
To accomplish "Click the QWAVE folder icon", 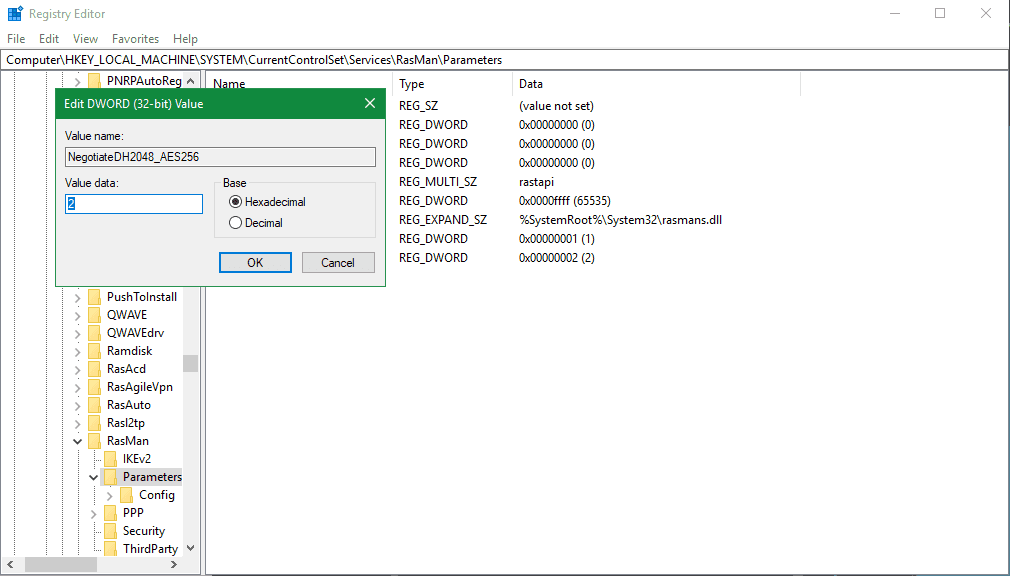I will coord(94,315).
